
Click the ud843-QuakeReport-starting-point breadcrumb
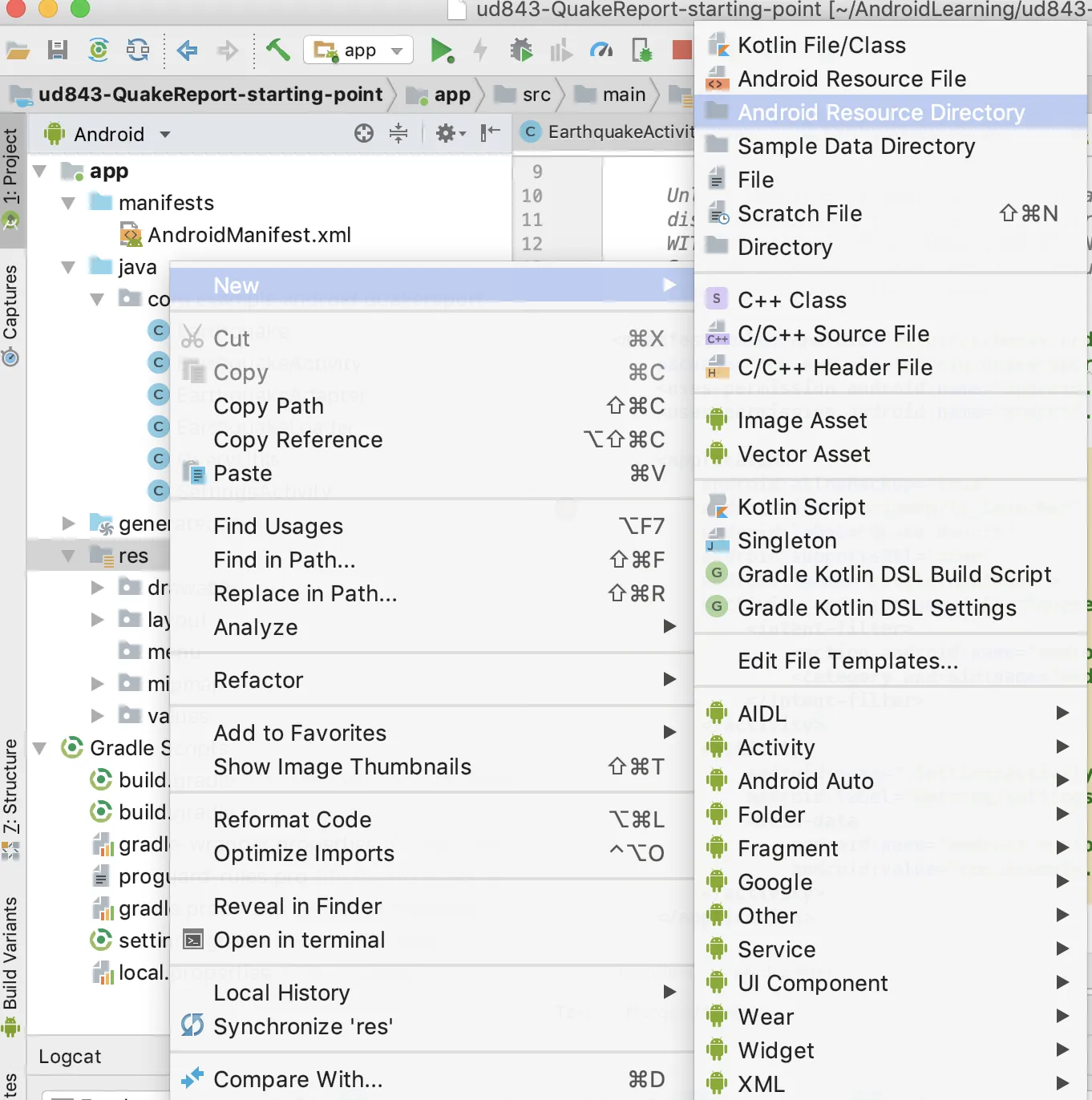[198, 95]
